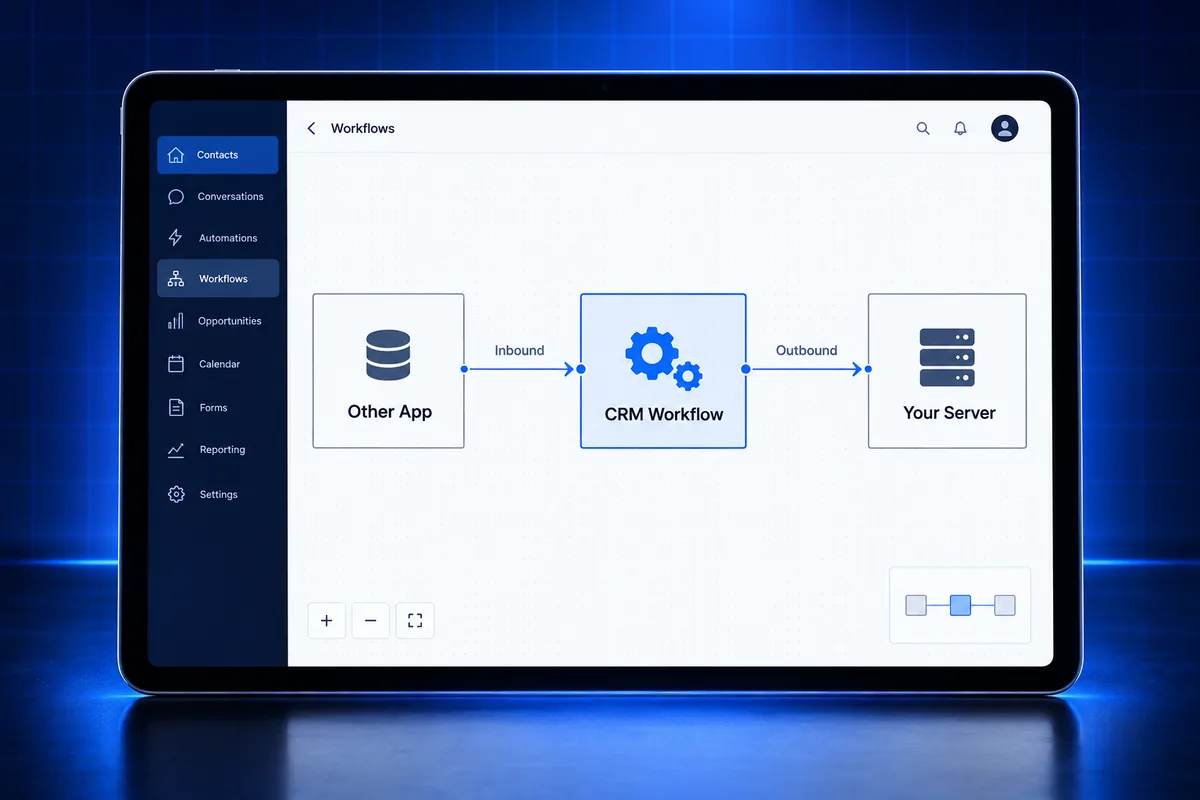This screenshot has width=1200, height=800.
Task: Click the Conversations chat bubble icon
Action: (x=176, y=197)
